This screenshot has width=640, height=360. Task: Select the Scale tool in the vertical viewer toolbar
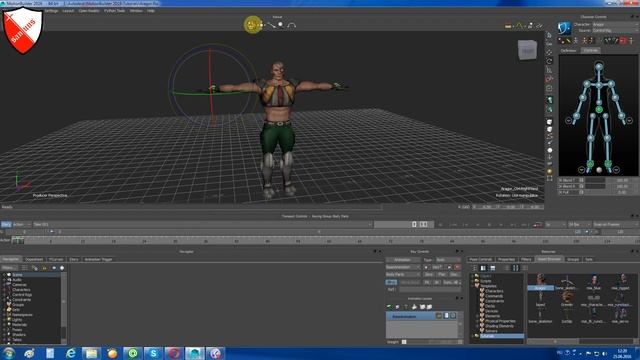pos(549,70)
